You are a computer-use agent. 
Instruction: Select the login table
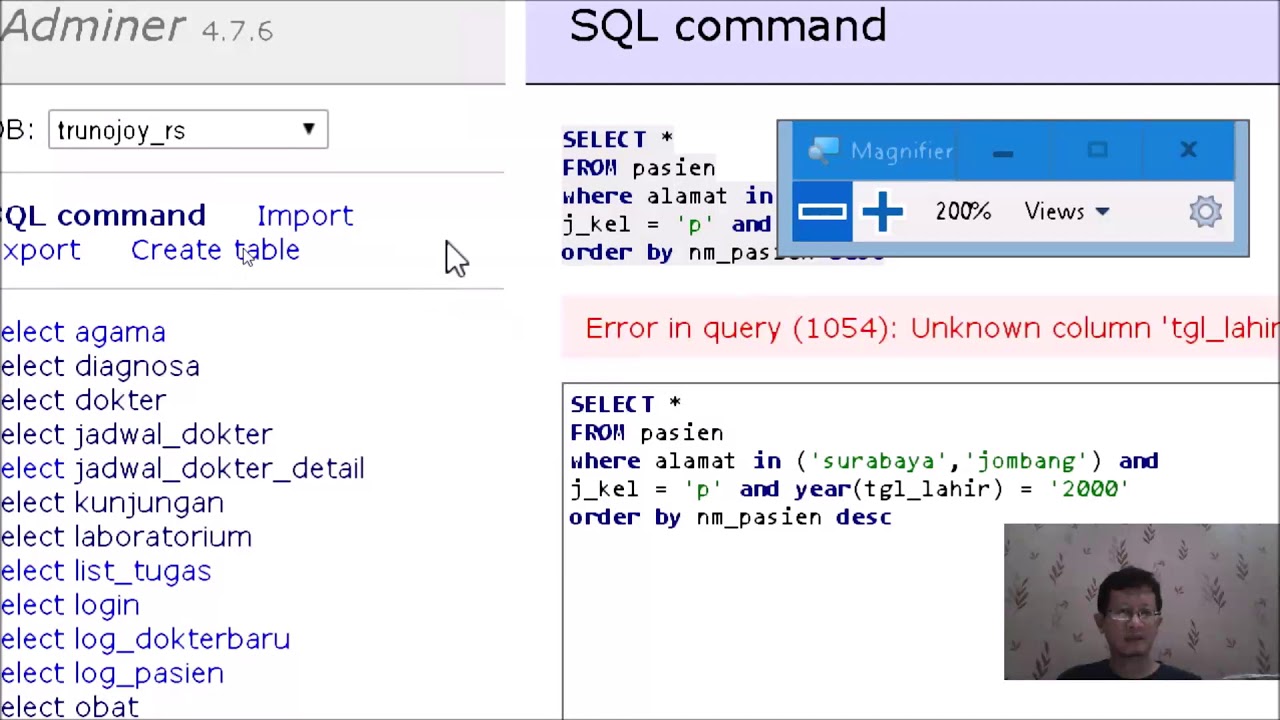[x=106, y=605]
